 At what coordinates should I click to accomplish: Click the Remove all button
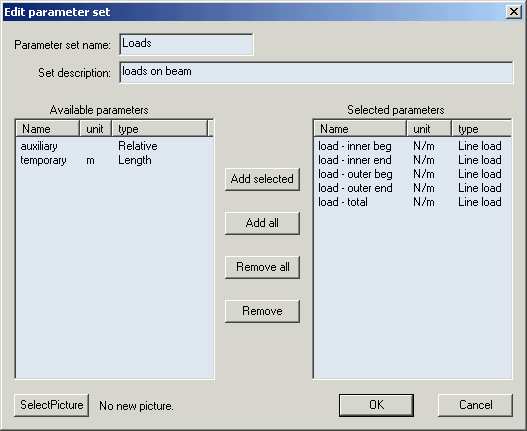[x=262, y=267]
